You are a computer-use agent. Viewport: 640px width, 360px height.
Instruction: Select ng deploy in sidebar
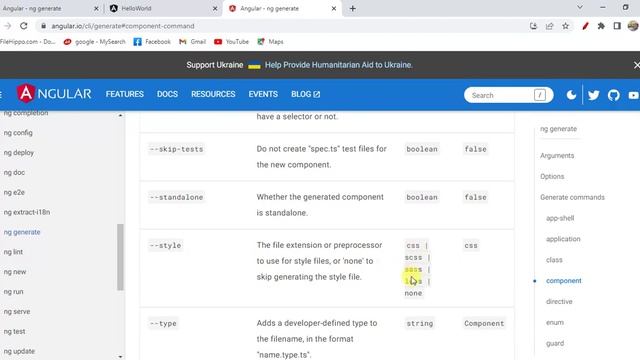(x=19, y=153)
